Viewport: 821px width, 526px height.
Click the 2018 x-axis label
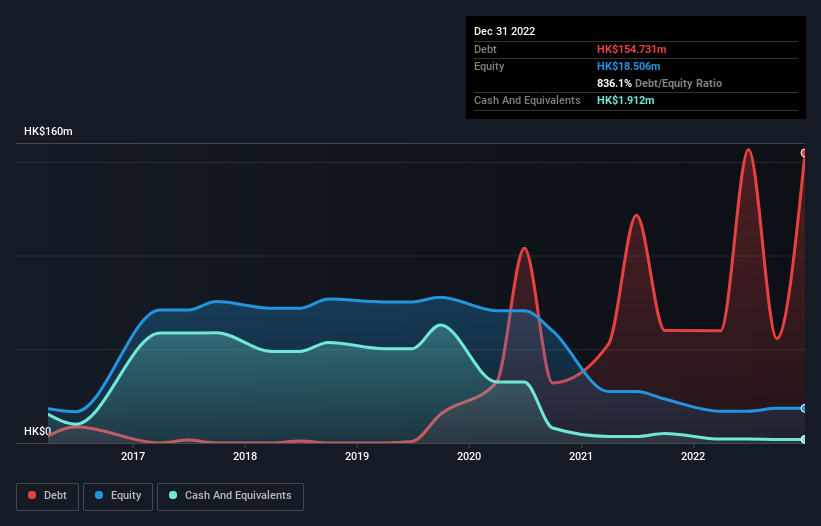tap(245, 456)
